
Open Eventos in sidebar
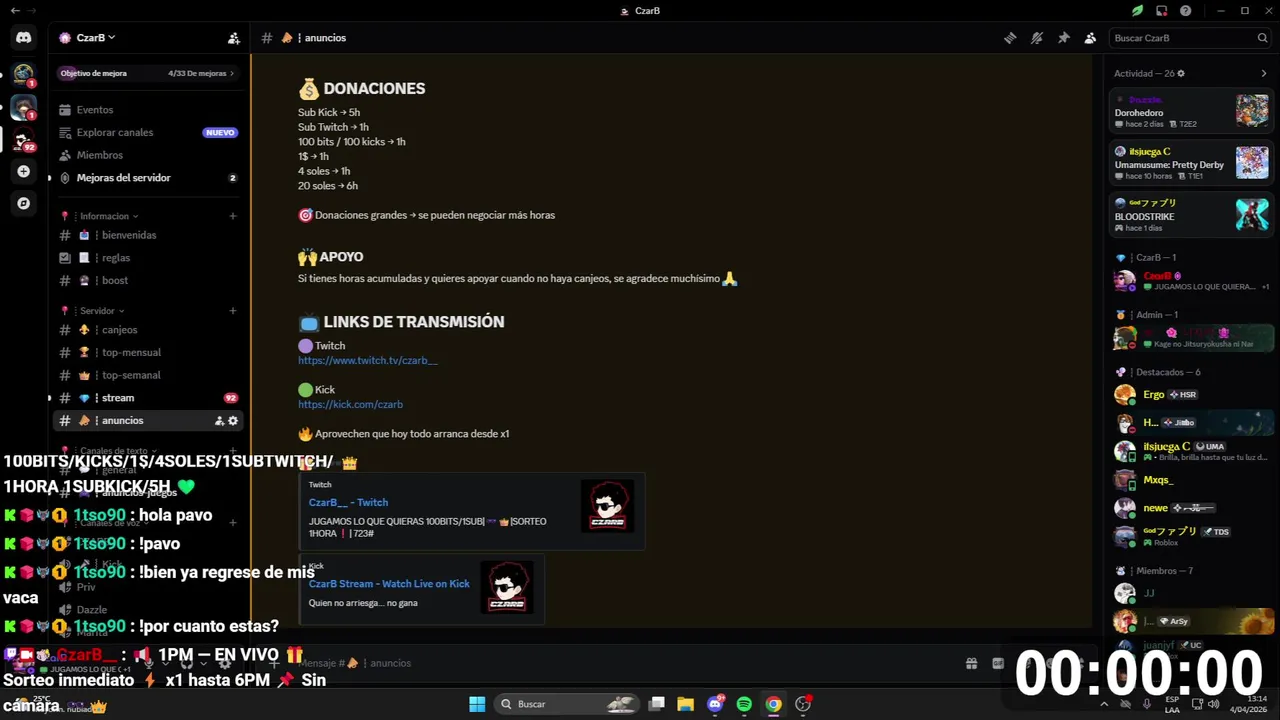(x=147, y=110)
